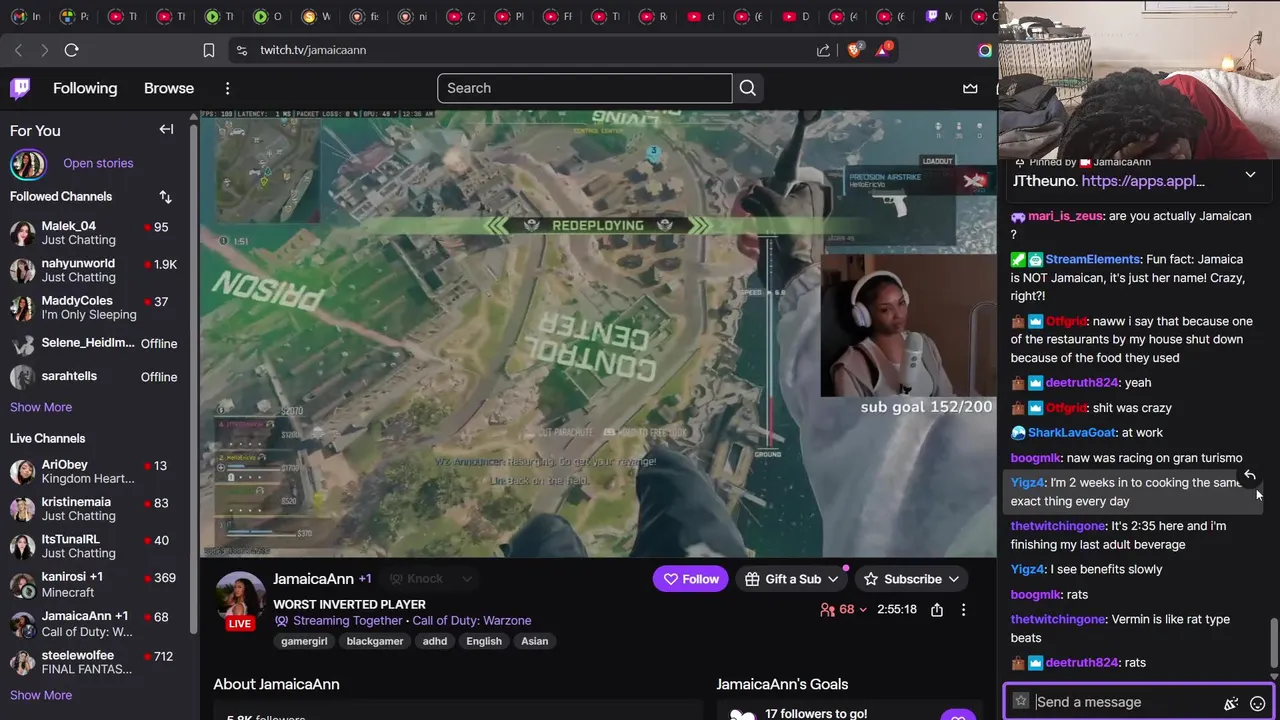
Task: View site information beside the URL
Action: pos(240,50)
